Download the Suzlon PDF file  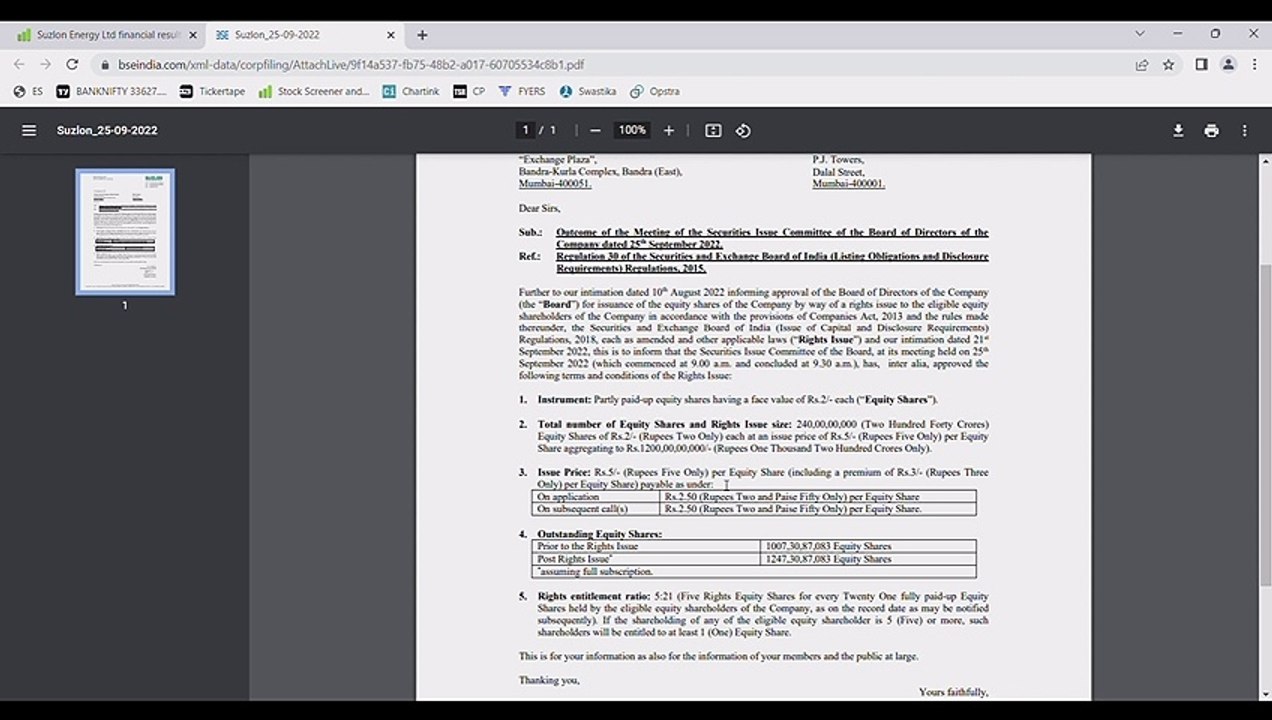point(1178,130)
